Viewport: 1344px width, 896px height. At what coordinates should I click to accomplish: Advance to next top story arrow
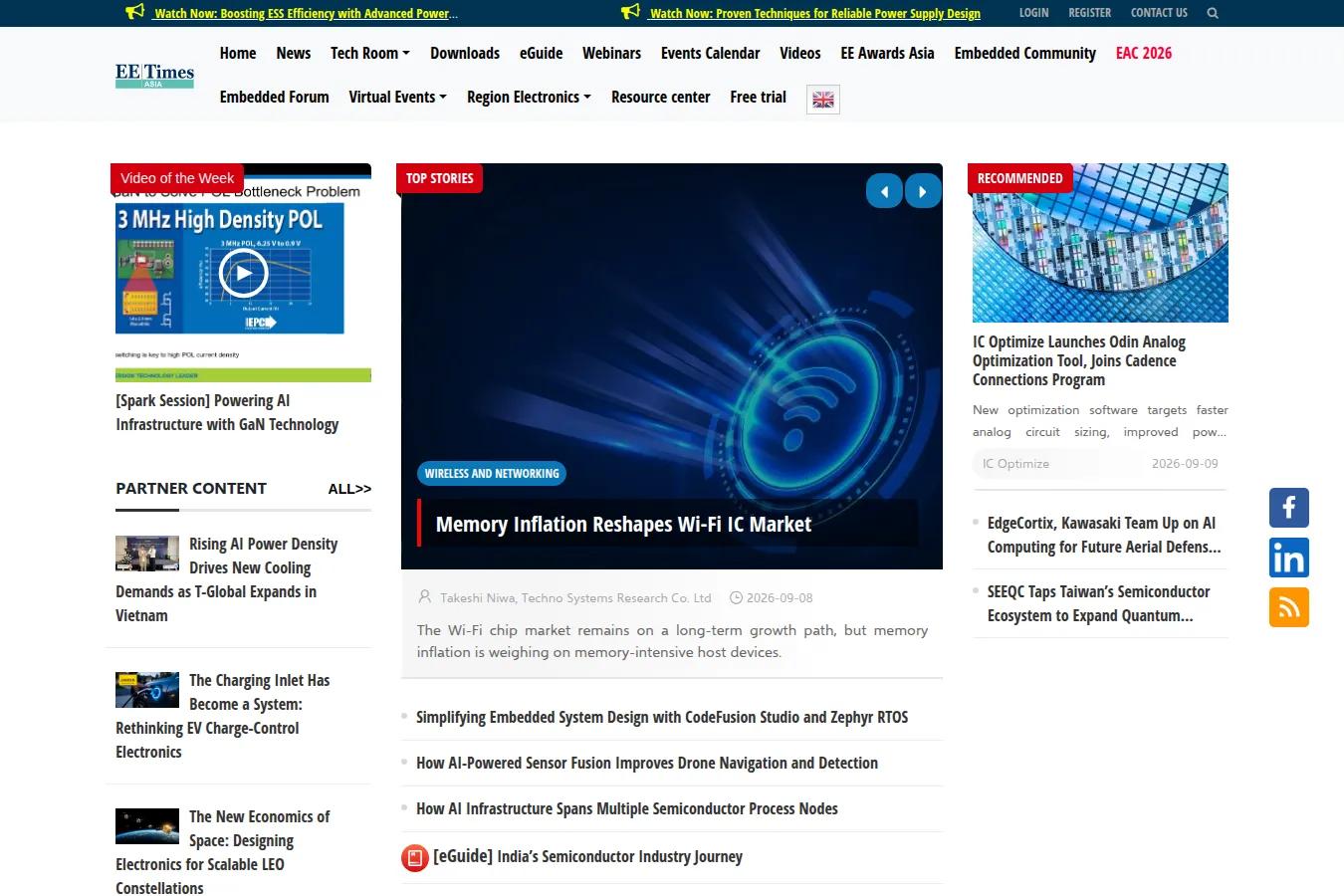point(923,191)
